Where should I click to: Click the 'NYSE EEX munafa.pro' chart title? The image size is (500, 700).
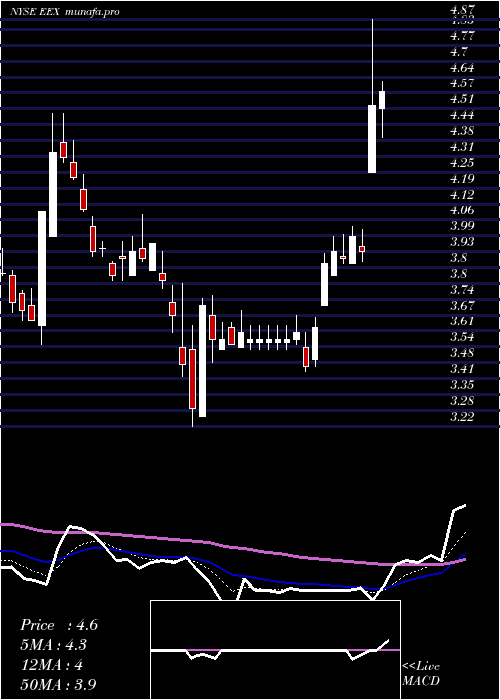[x=65, y=12]
